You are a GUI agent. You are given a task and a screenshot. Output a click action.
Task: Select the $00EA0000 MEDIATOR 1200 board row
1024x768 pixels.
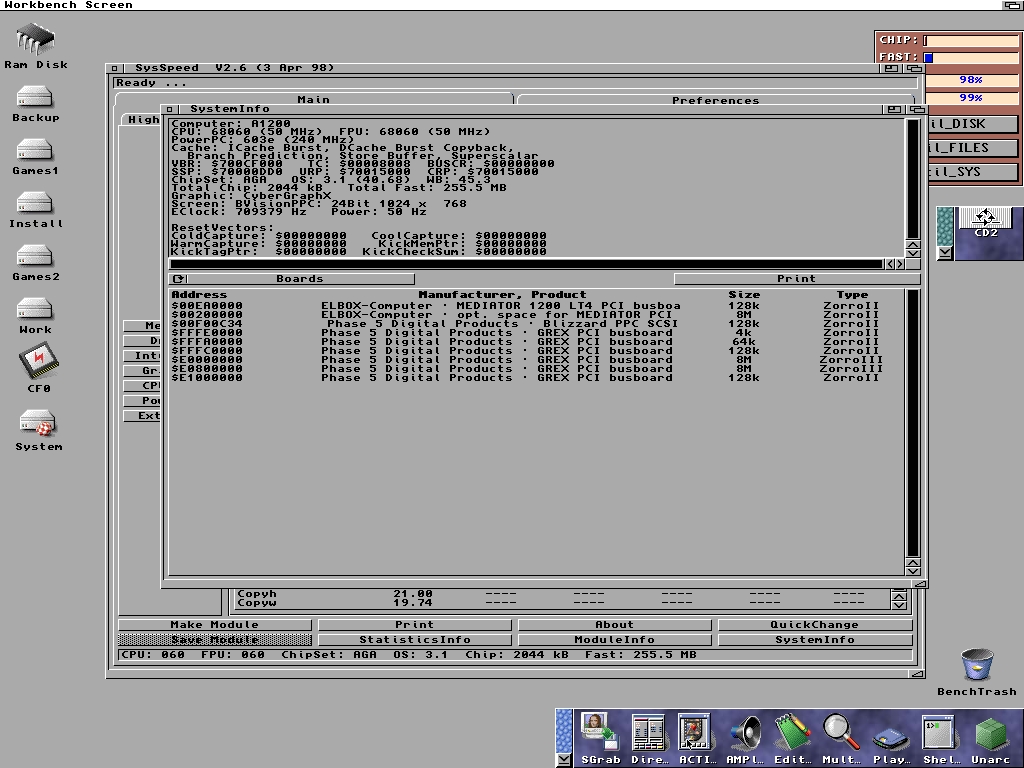[x=536, y=306]
